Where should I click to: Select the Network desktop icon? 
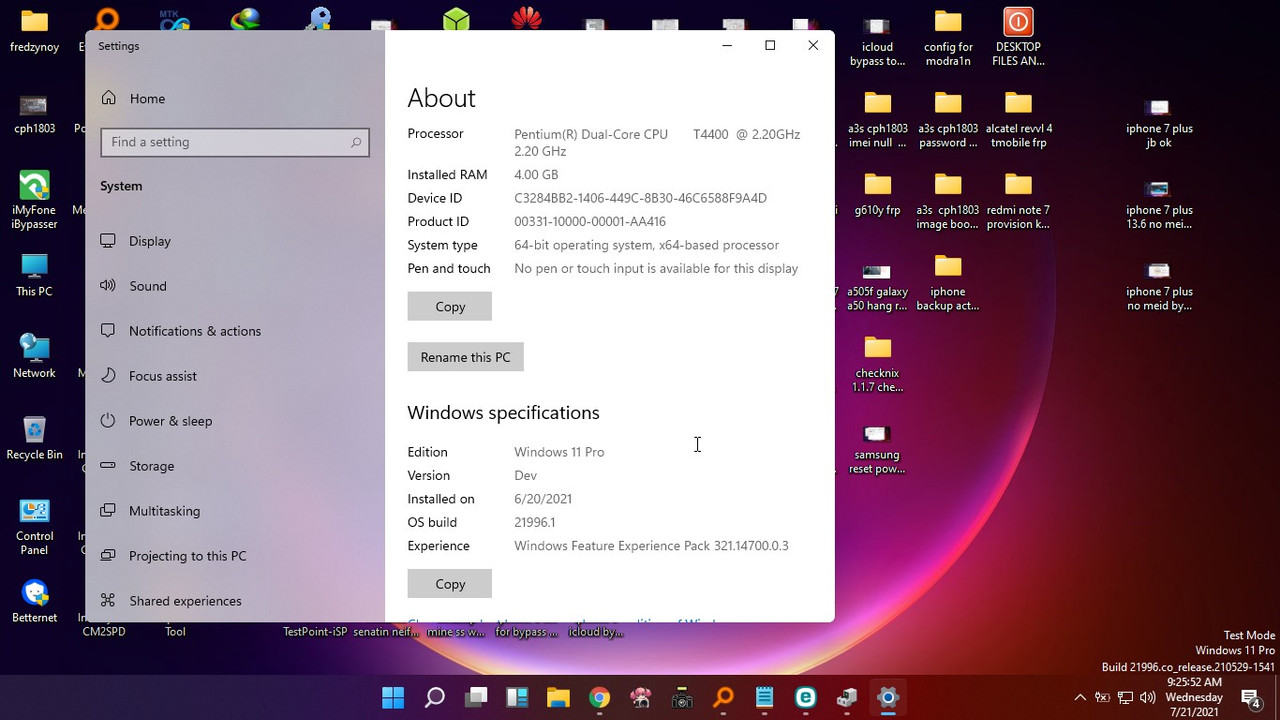click(x=34, y=356)
